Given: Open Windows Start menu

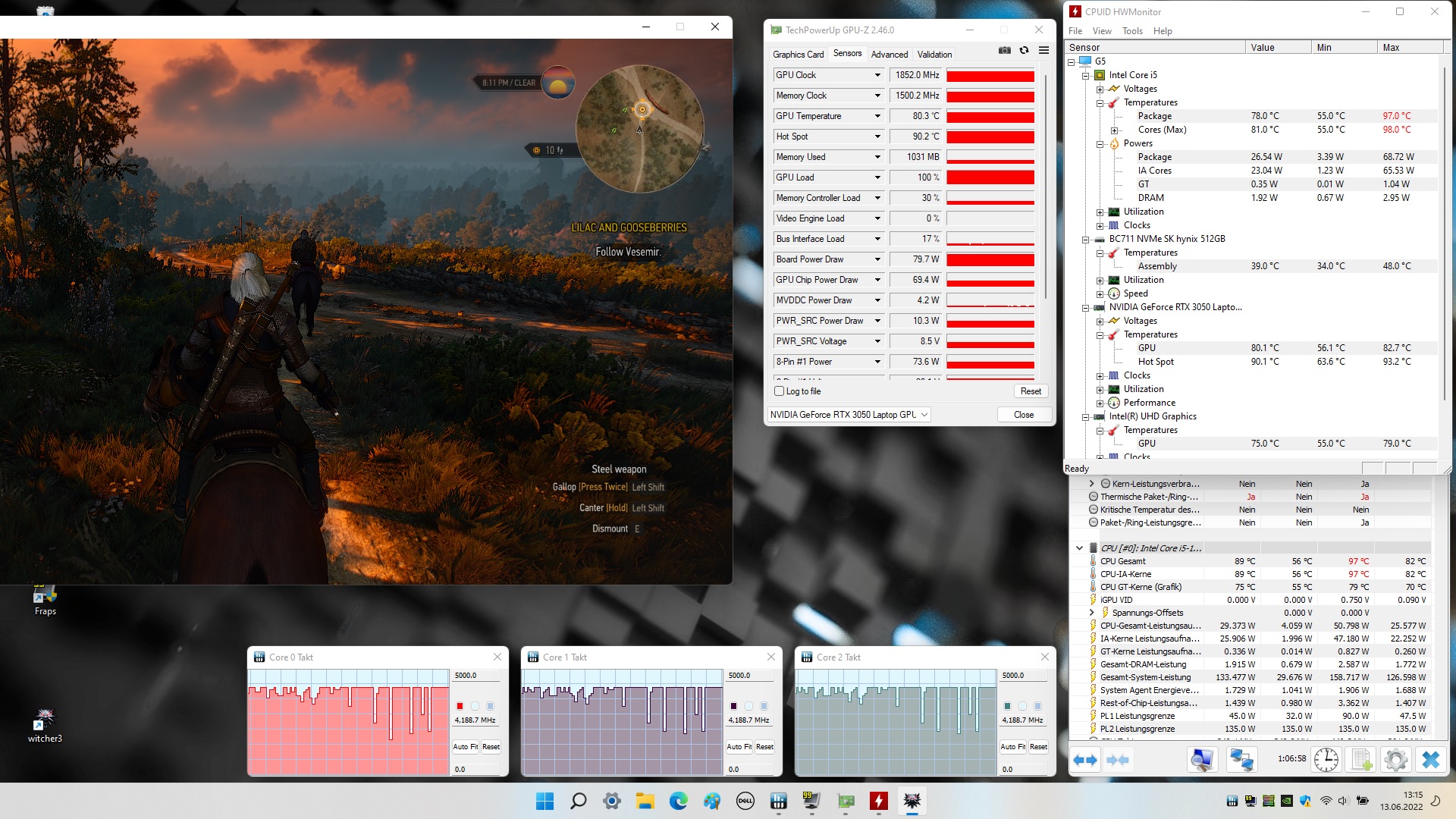Looking at the screenshot, I should [544, 801].
